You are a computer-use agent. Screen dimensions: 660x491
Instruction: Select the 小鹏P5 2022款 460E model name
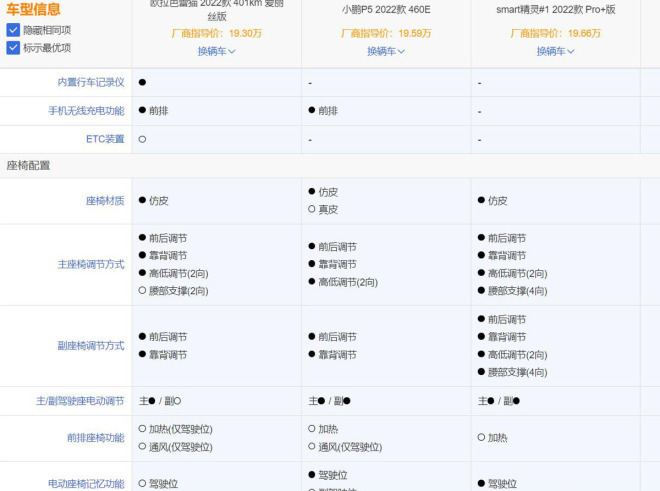coord(386,10)
